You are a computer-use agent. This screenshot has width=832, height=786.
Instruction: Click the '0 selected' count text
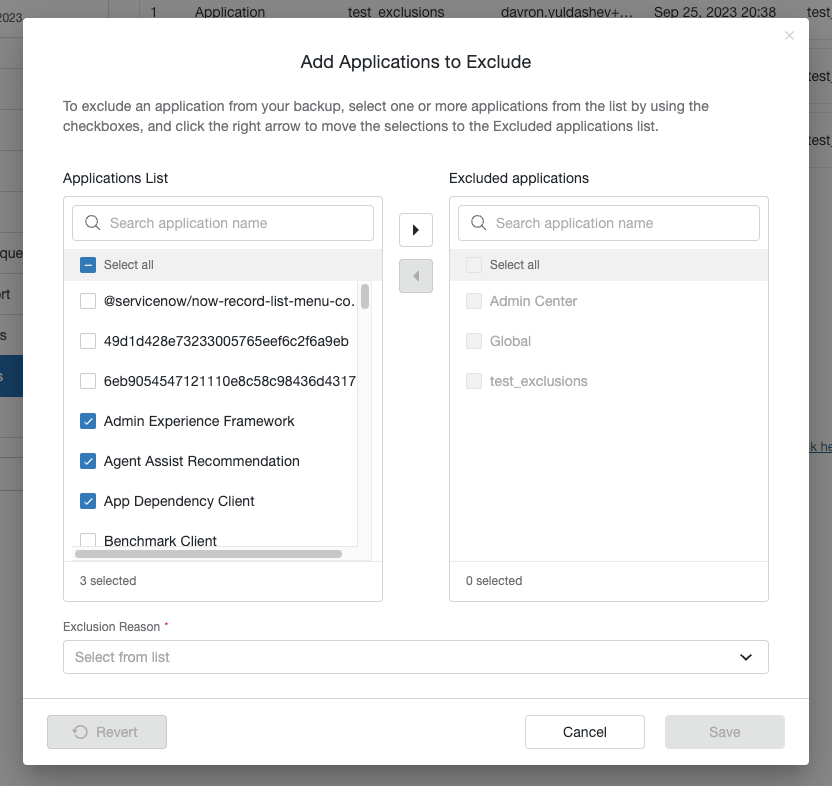pyautogui.click(x=493, y=581)
